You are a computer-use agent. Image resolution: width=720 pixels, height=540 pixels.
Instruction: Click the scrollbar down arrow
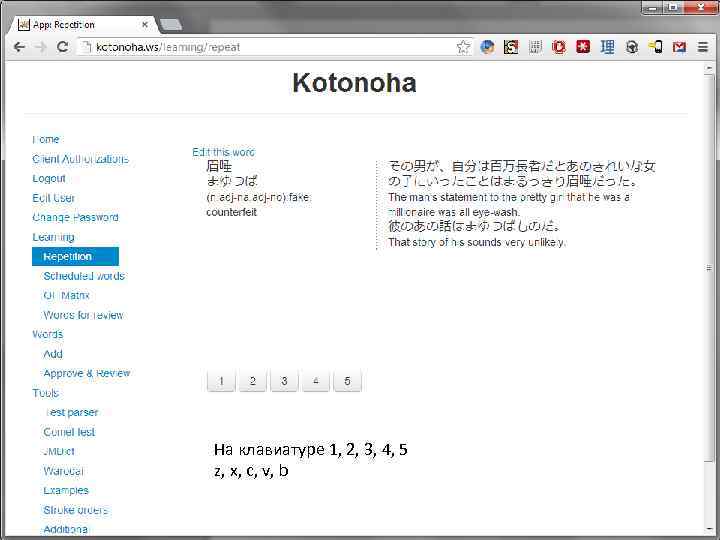[709, 530]
